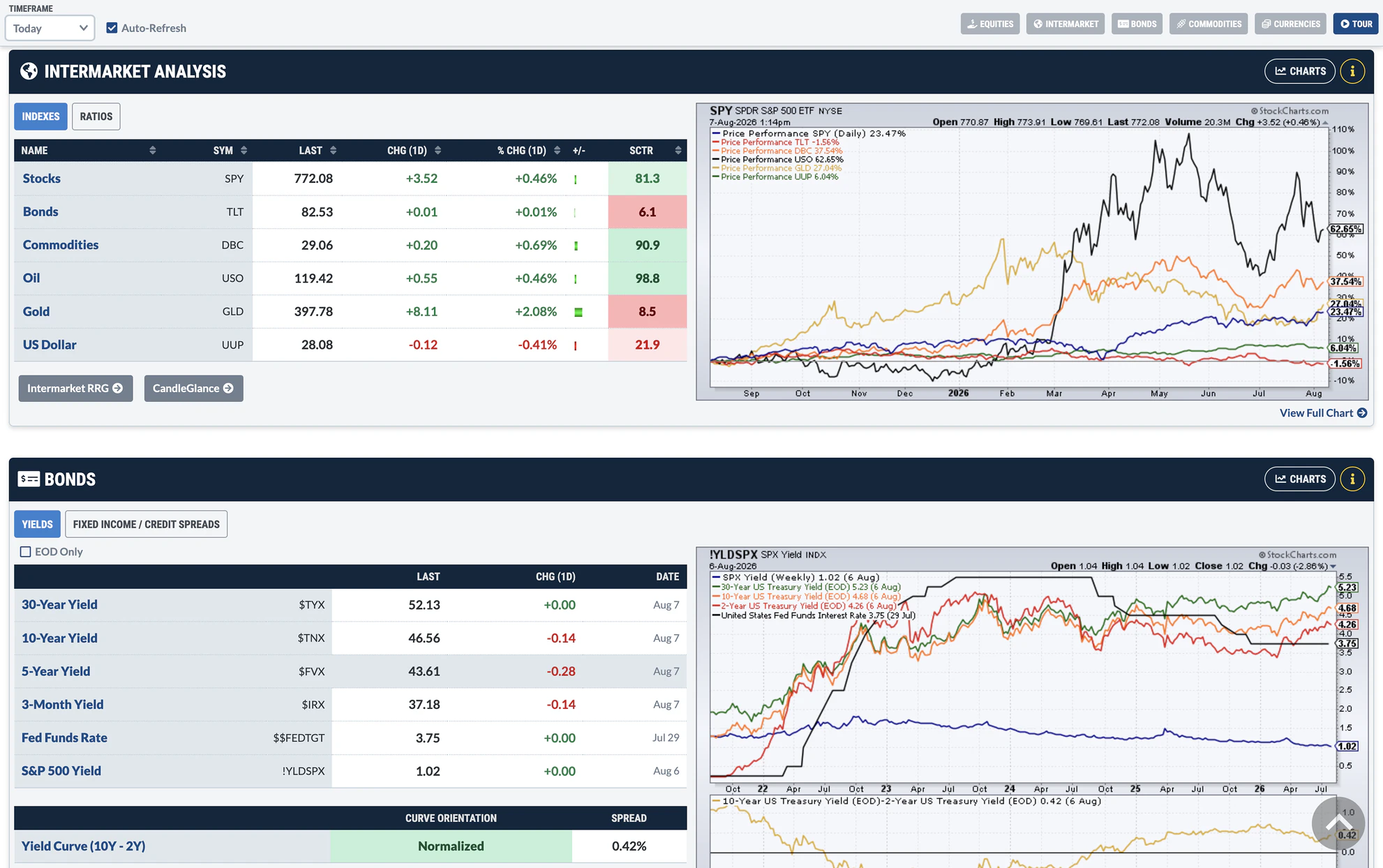Open the View Full Chart link
Viewport: 1383px width, 868px height.
click(x=1323, y=413)
